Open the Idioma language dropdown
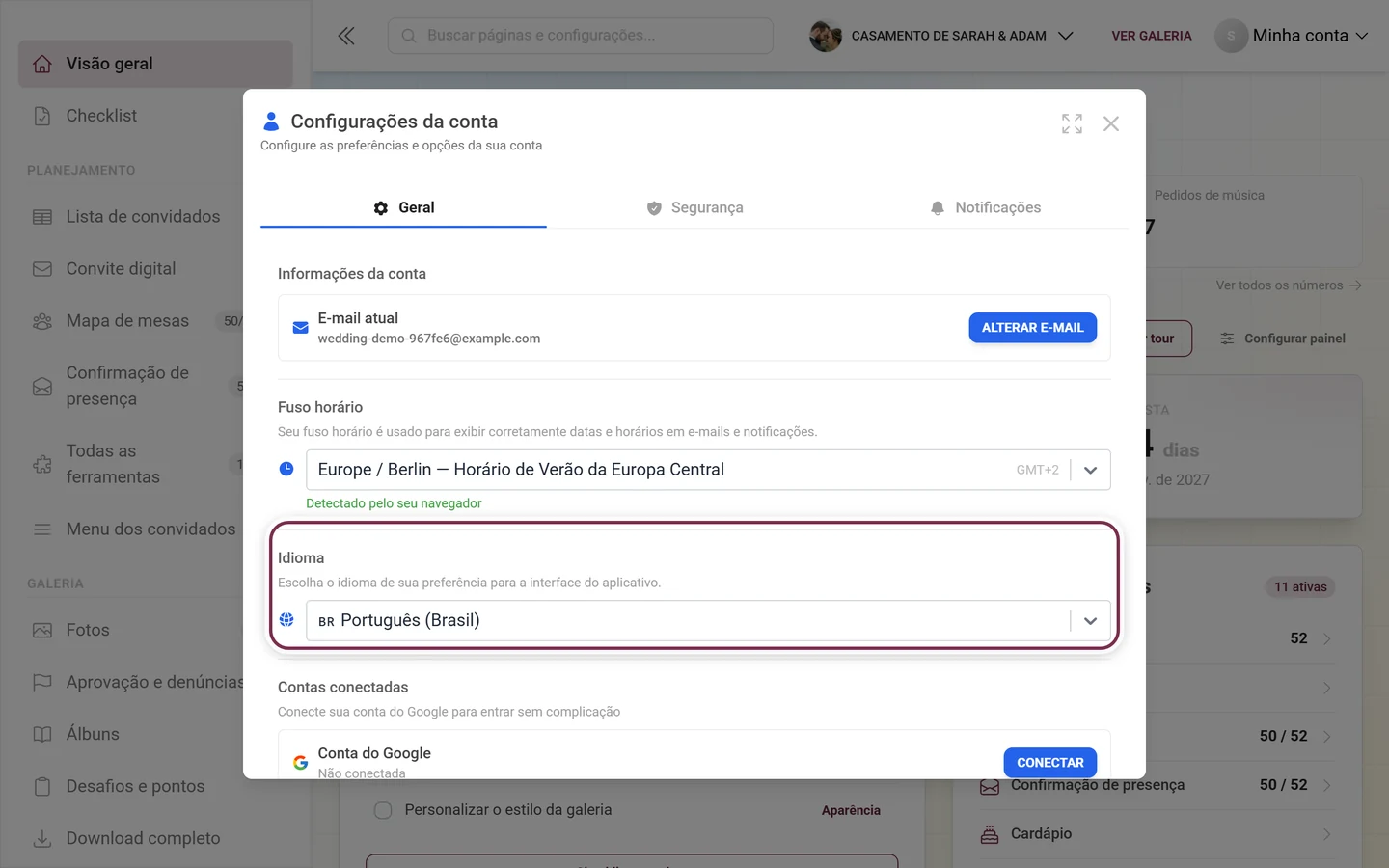The image size is (1389, 868). point(708,620)
